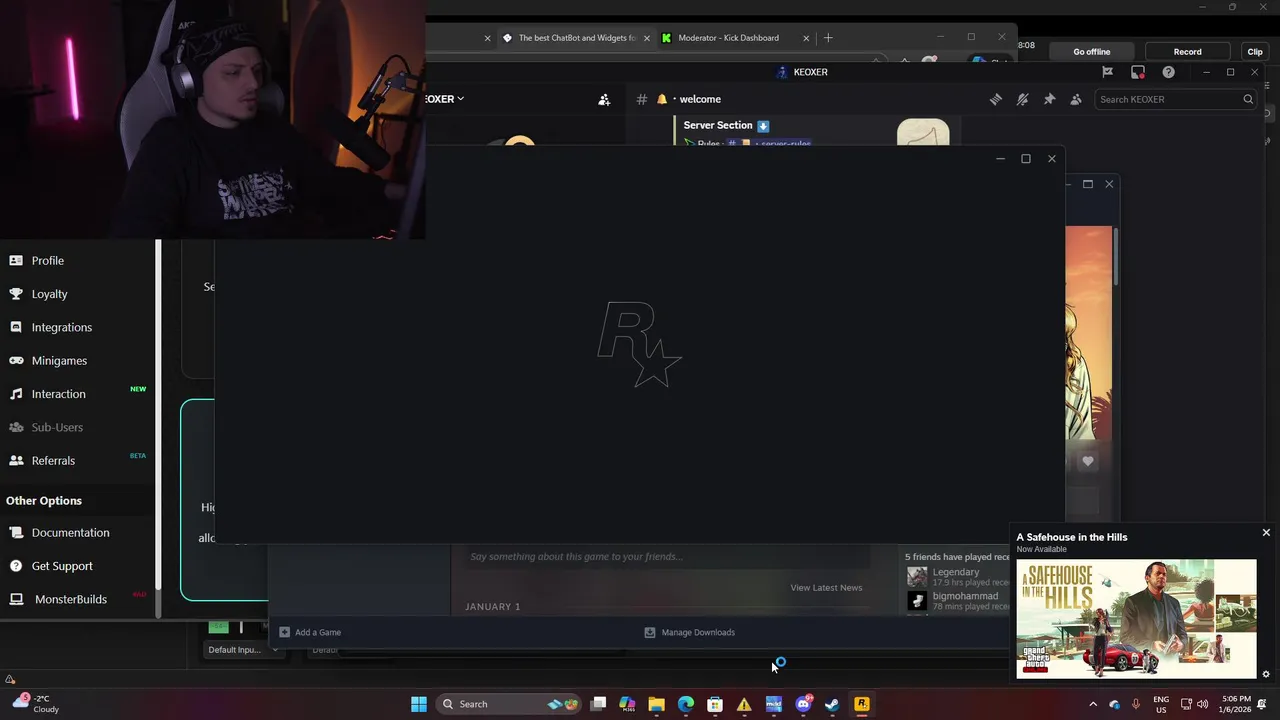Open Loyalty trophy icon in sidebar
This screenshot has width=1280, height=720.
[x=16, y=294]
